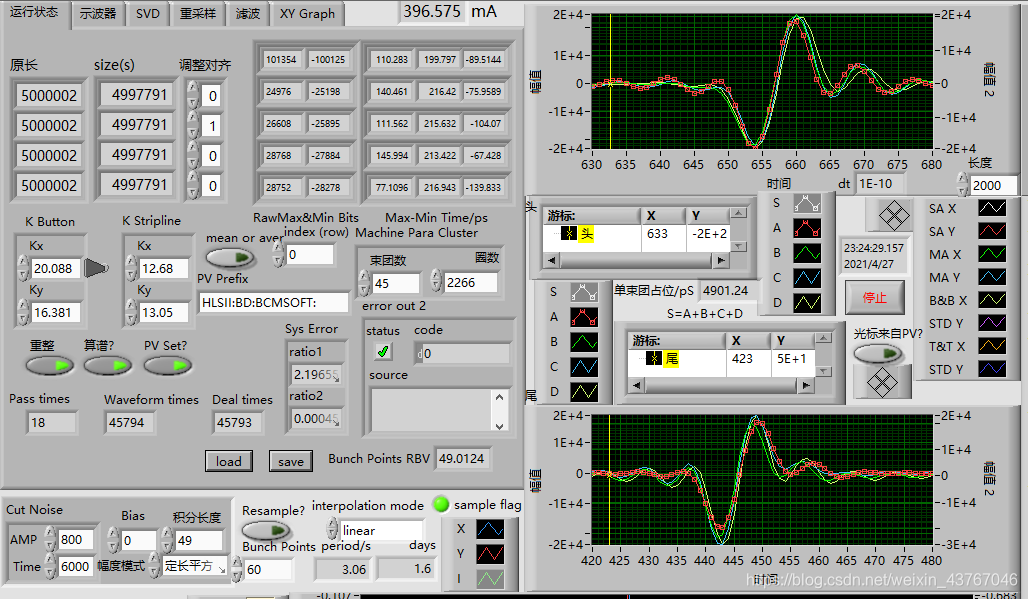This screenshot has width=1028, height=599.
Task: Switch to the 重采样 tab
Action: (x=198, y=14)
